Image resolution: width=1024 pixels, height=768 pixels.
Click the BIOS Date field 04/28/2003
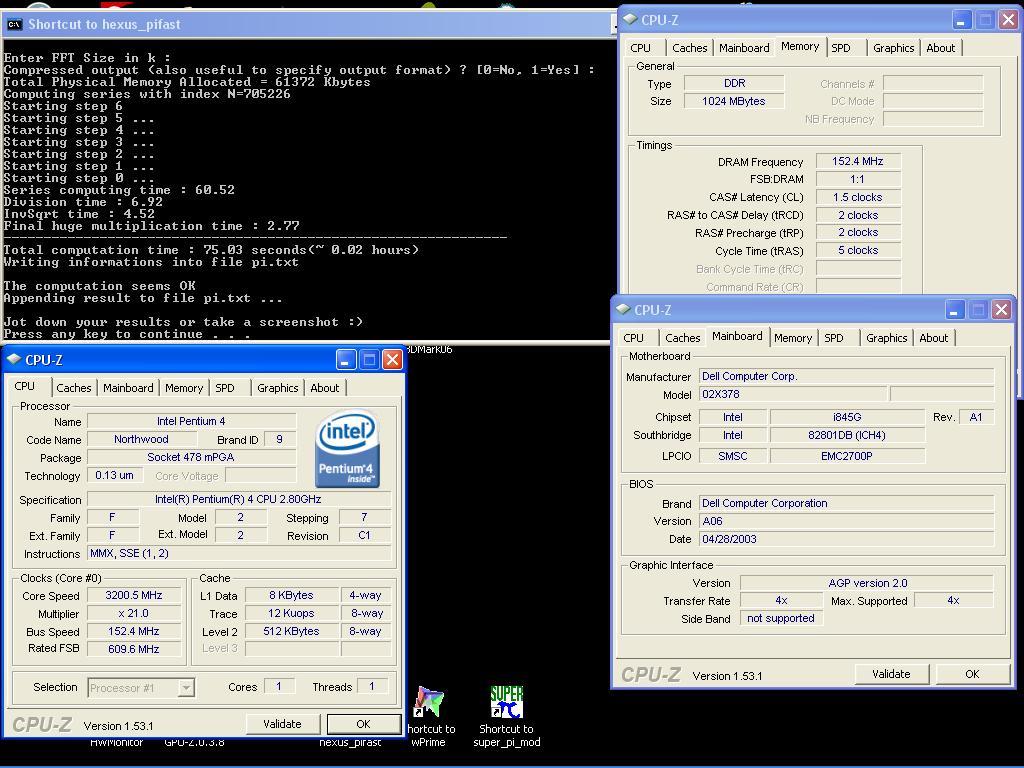(846, 539)
